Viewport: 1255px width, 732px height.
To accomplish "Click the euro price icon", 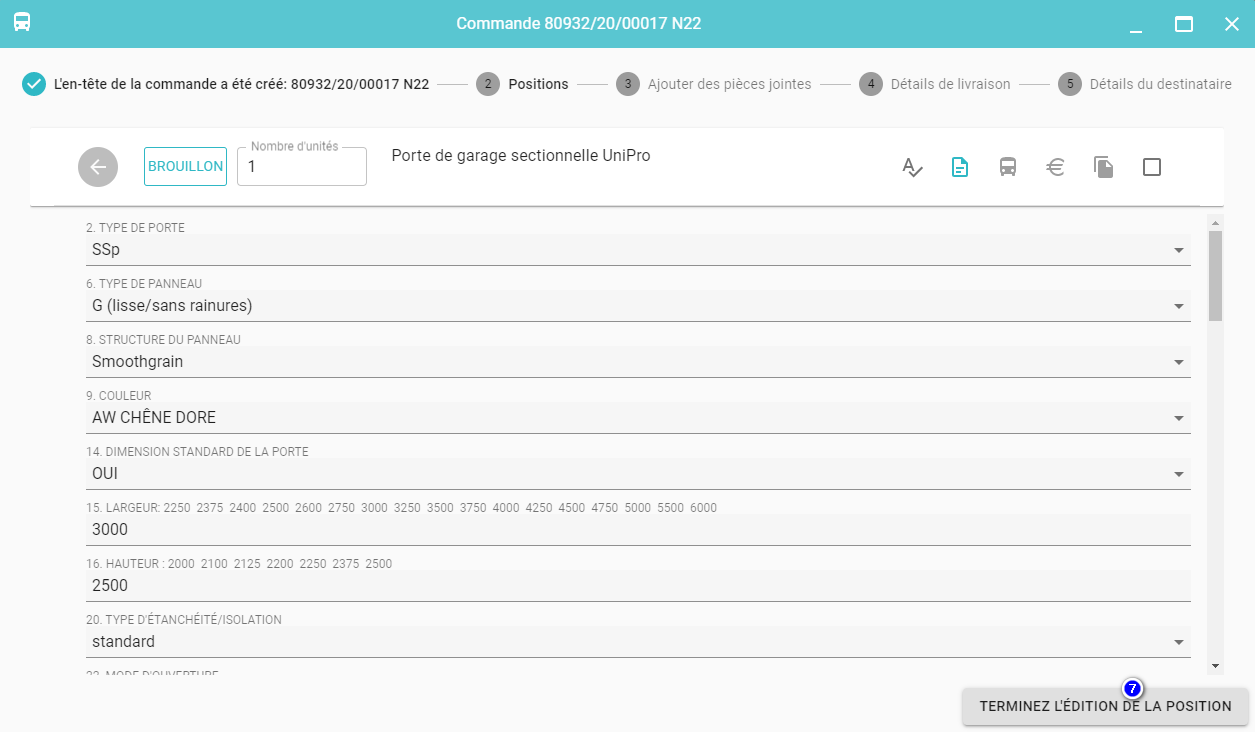I will [1055, 167].
